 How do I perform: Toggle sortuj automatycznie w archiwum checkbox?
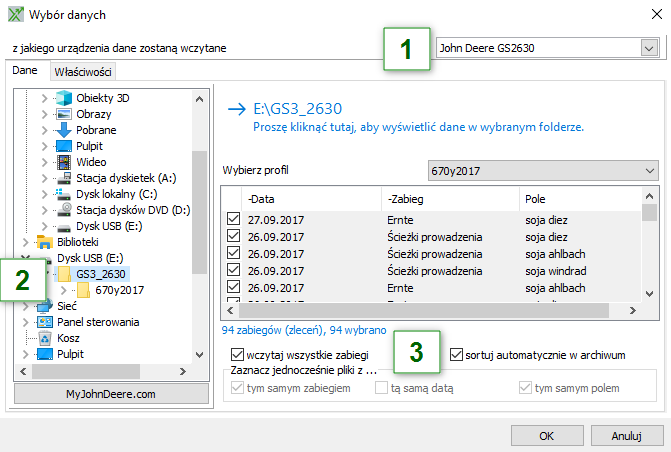(x=457, y=355)
